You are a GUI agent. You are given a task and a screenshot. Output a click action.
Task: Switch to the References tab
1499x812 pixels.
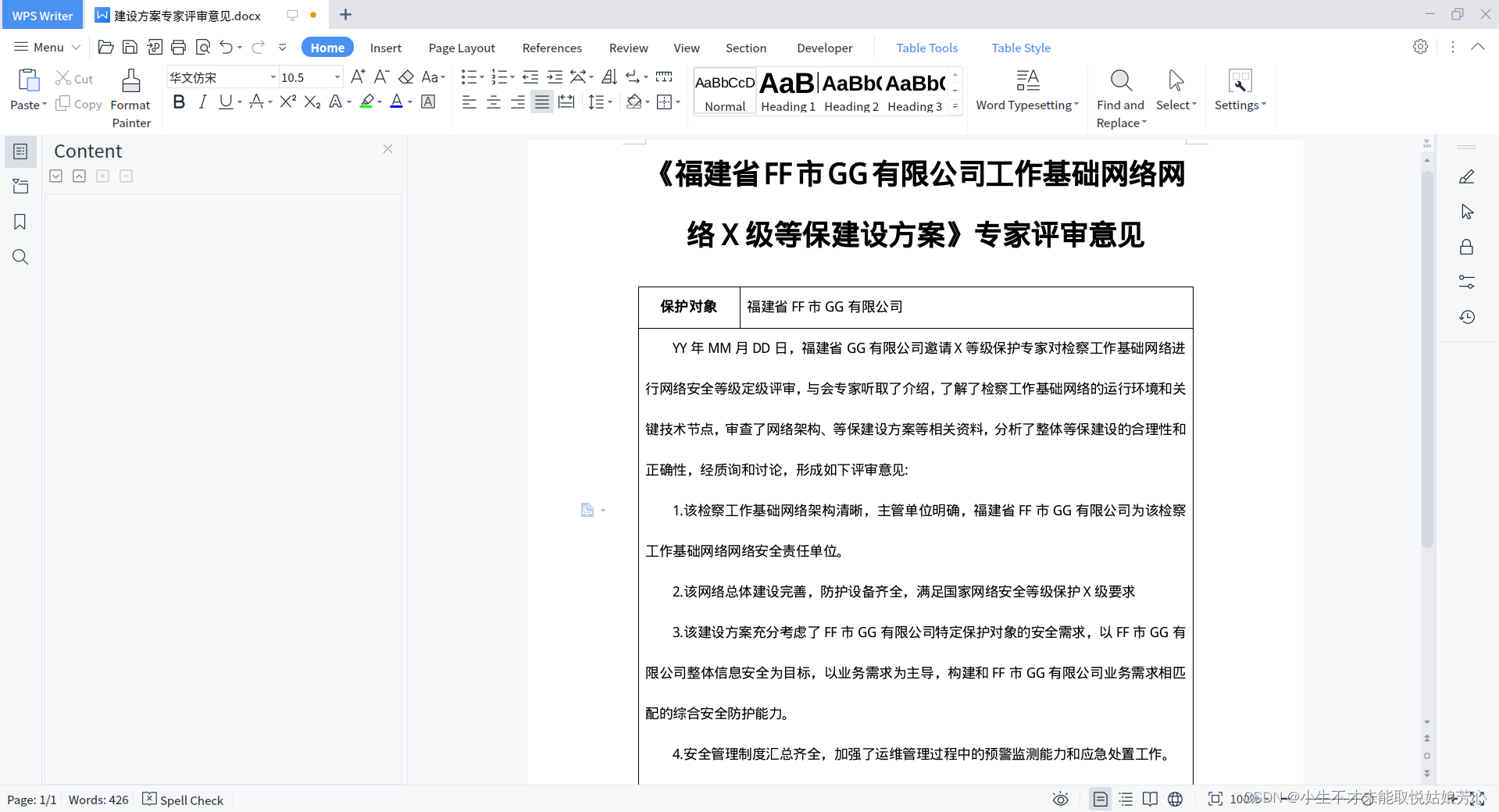click(x=552, y=48)
